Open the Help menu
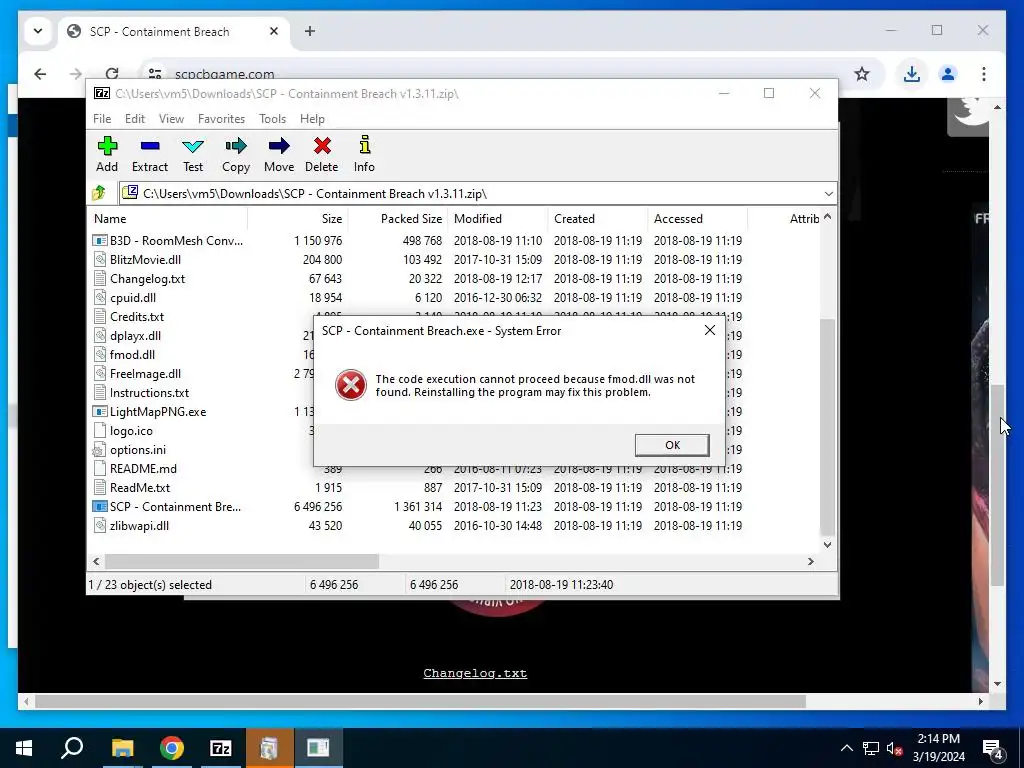 312,119
